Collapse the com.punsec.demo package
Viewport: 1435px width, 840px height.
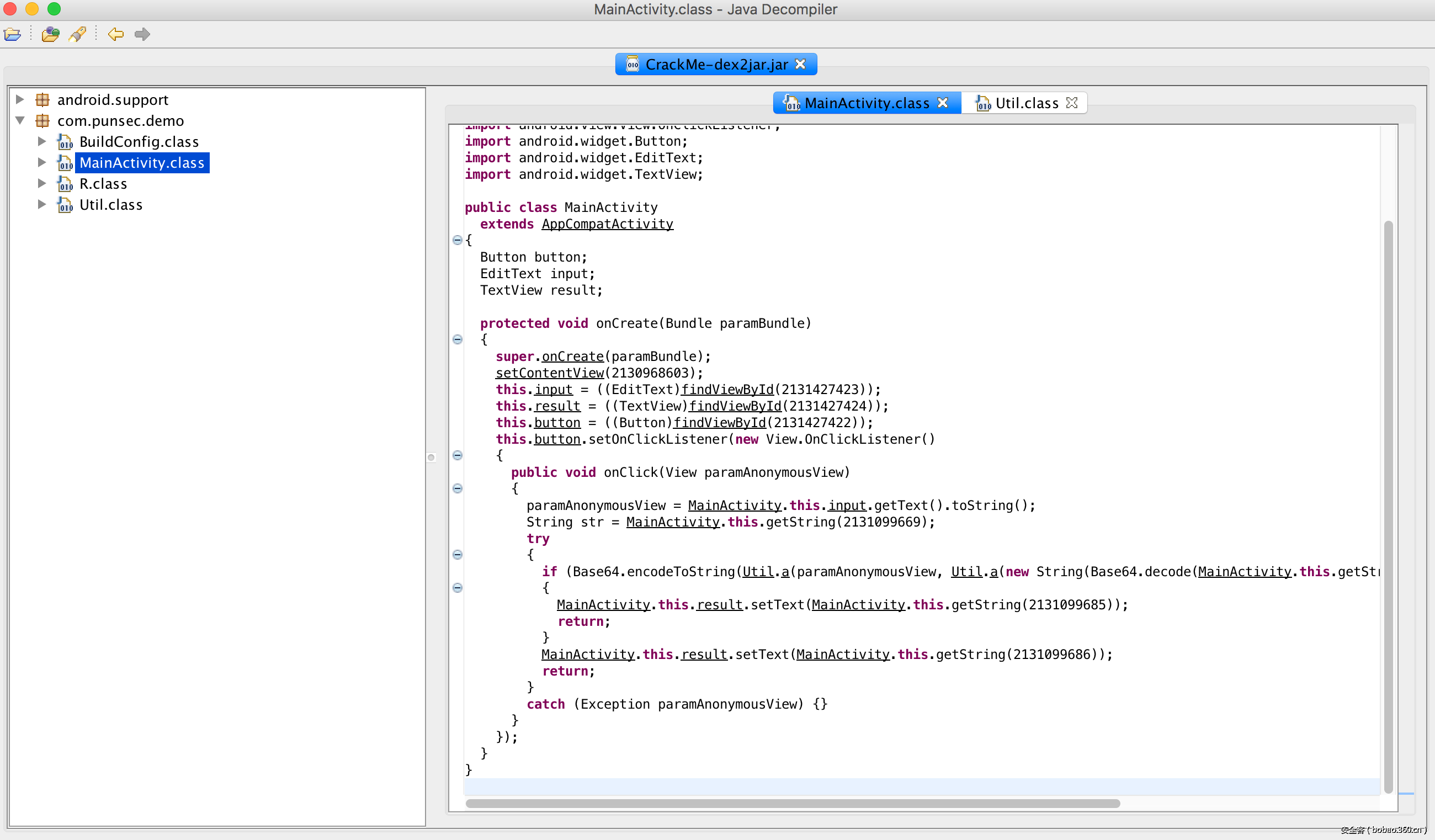point(20,121)
